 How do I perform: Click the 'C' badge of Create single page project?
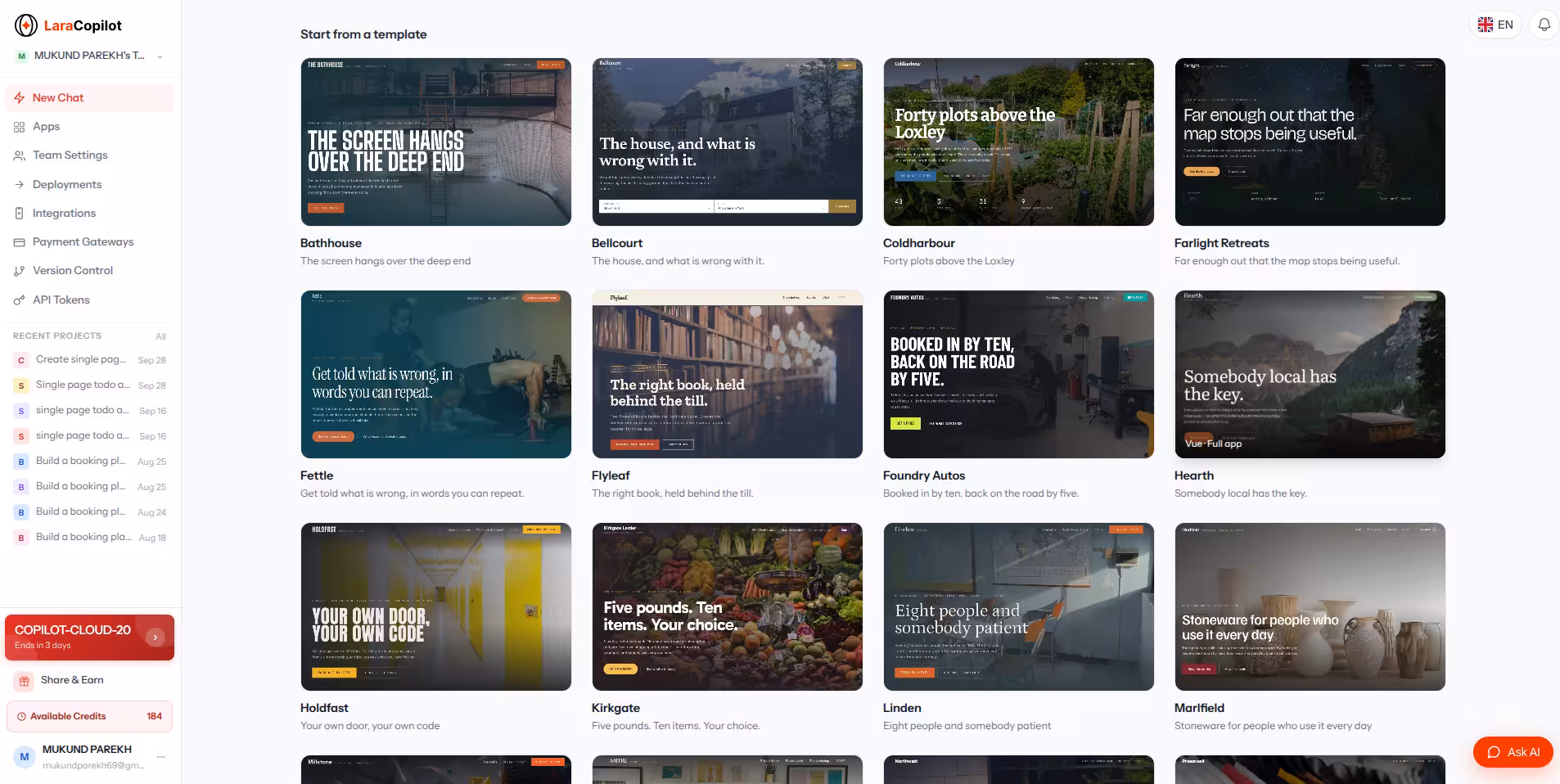[x=21, y=360]
